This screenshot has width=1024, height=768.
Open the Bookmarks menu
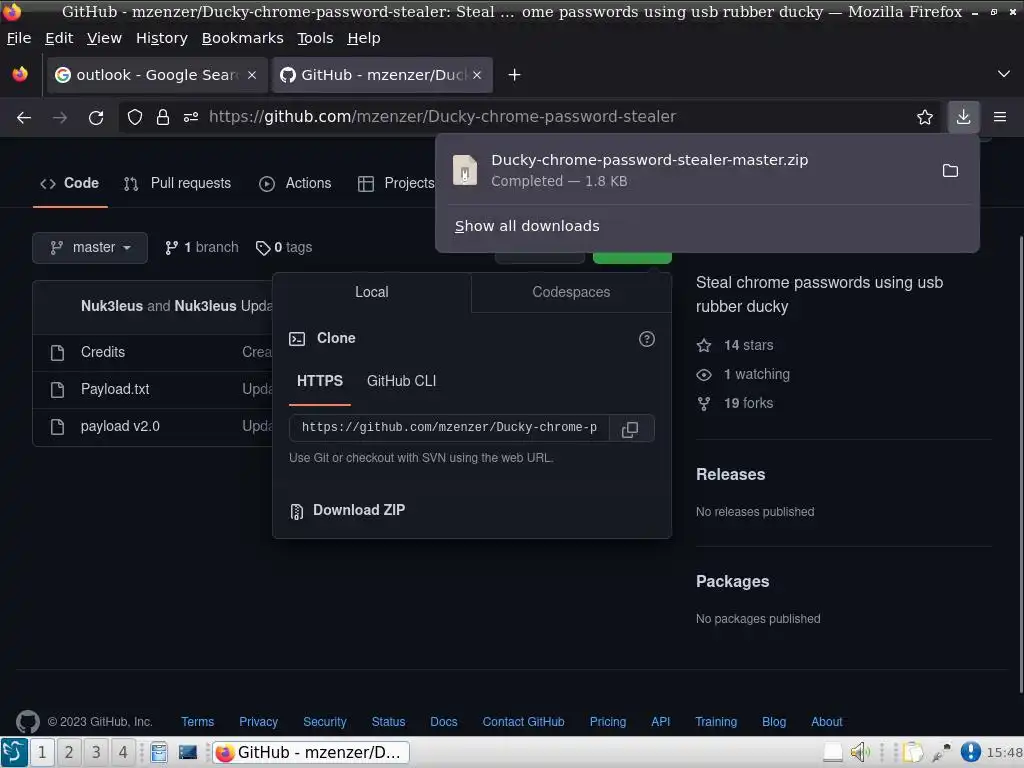pyautogui.click(x=242, y=39)
